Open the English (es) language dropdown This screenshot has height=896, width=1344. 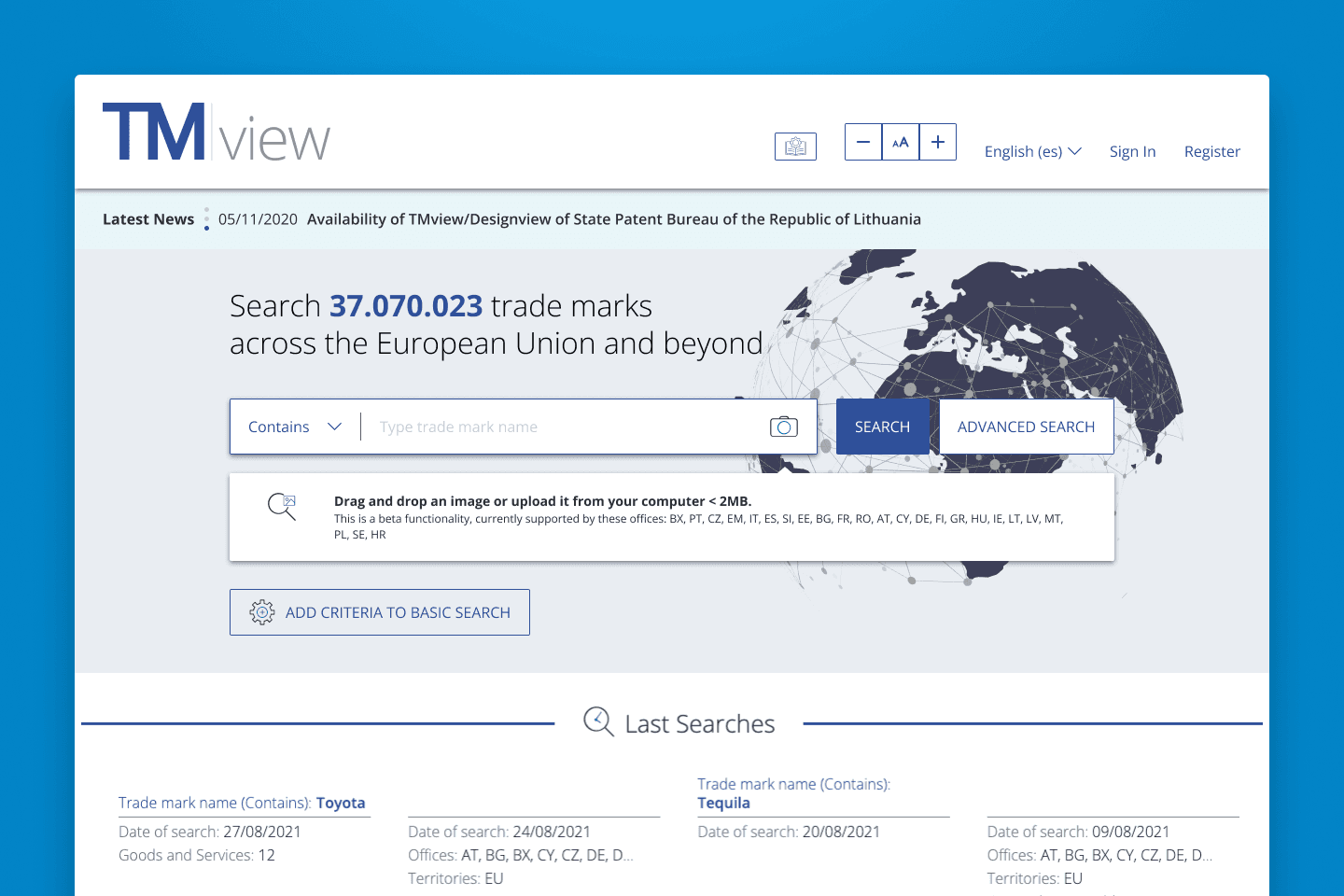click(x=1032, y=151)
